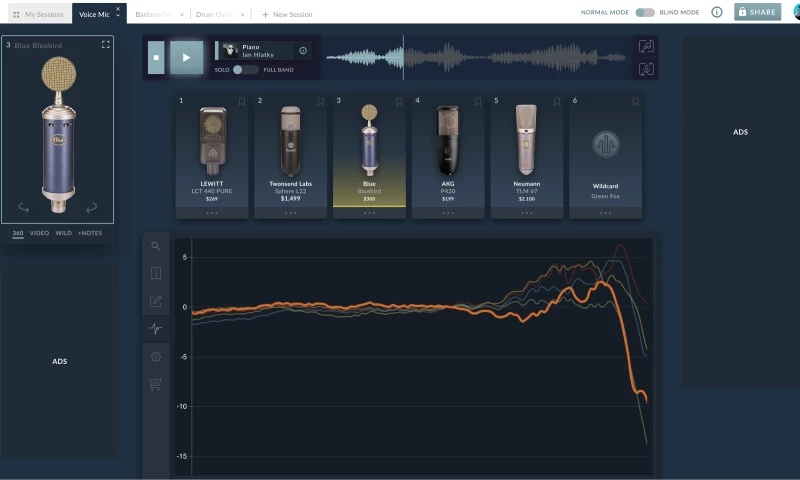Bookmark the Blue Bluebird mic
Viewport: 800px width, 480px height.
click(x=399, y=102)
